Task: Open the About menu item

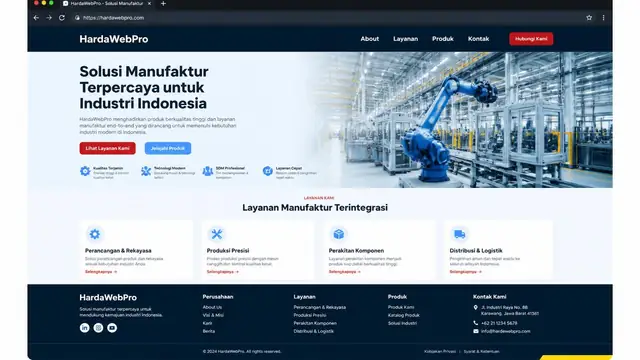Action: coord(370,39)
